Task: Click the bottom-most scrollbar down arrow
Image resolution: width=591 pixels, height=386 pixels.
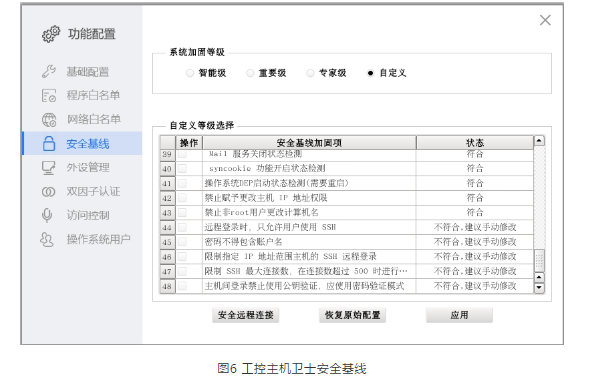Action: 539,288
